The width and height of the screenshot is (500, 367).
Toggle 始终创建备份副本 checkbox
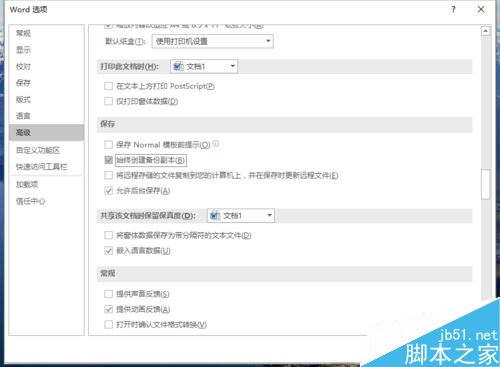click(108, 160)
